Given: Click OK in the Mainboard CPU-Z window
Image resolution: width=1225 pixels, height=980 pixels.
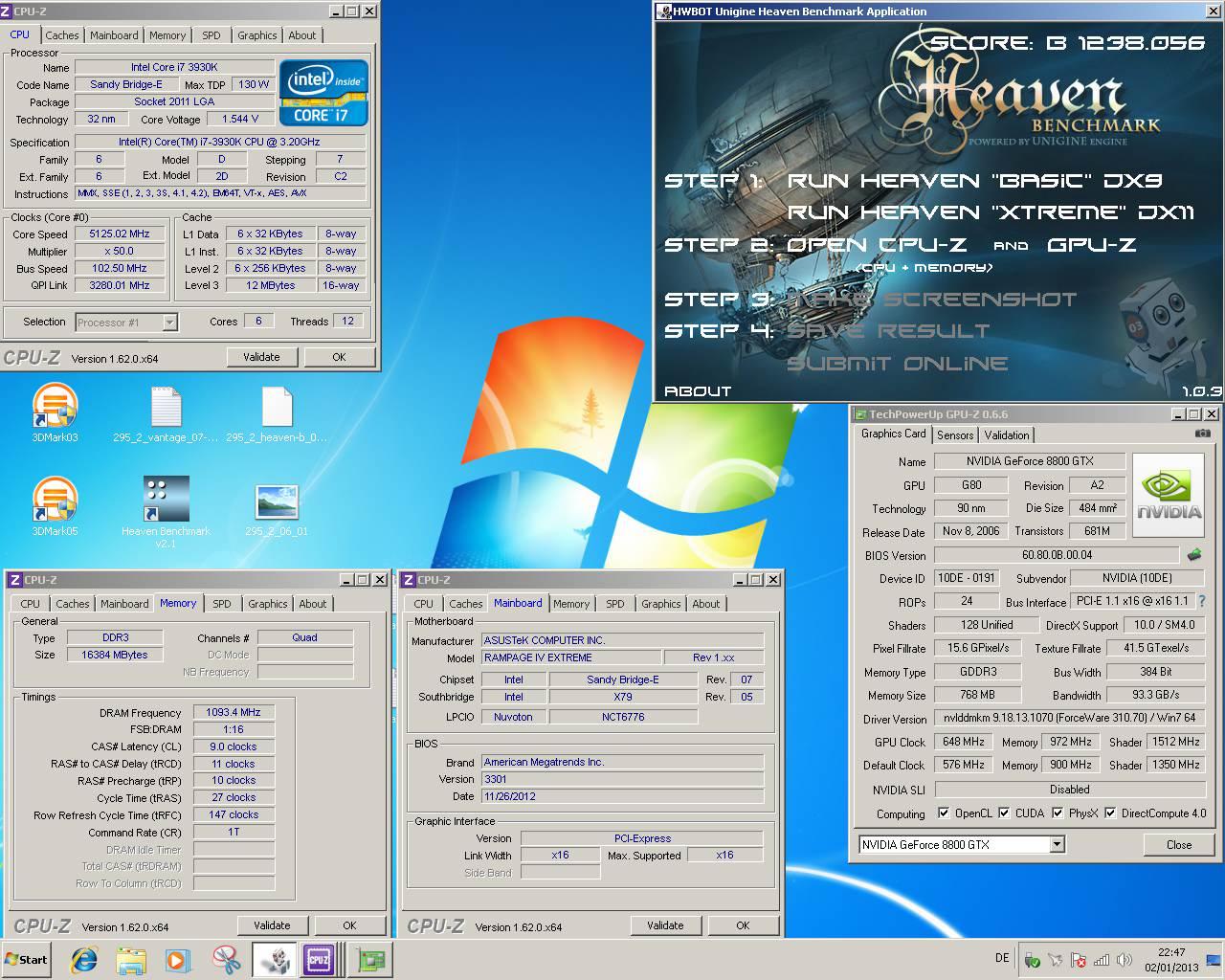Looking at the screenshot, I should click(x=743, y=925).
